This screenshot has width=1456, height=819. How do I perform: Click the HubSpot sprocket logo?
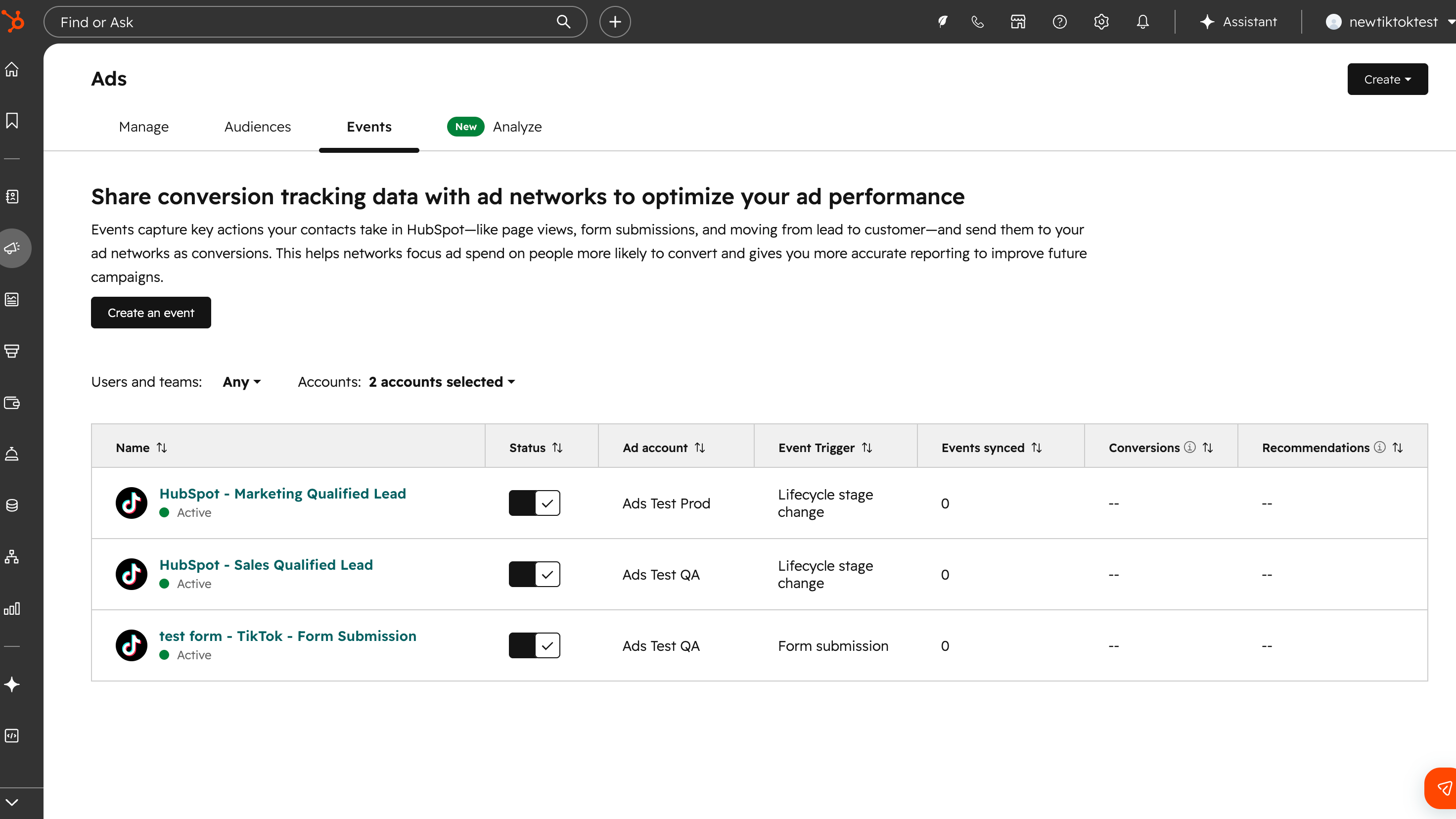(13, 21)
